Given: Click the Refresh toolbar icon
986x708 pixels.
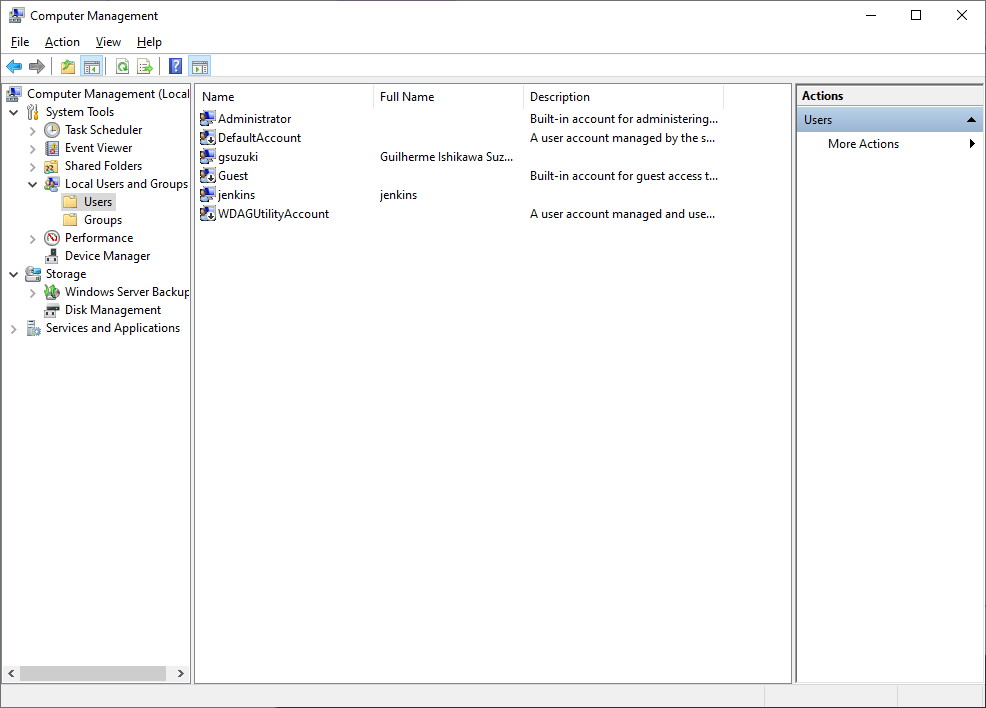Looking at the screenshot, I should (122, 67).
